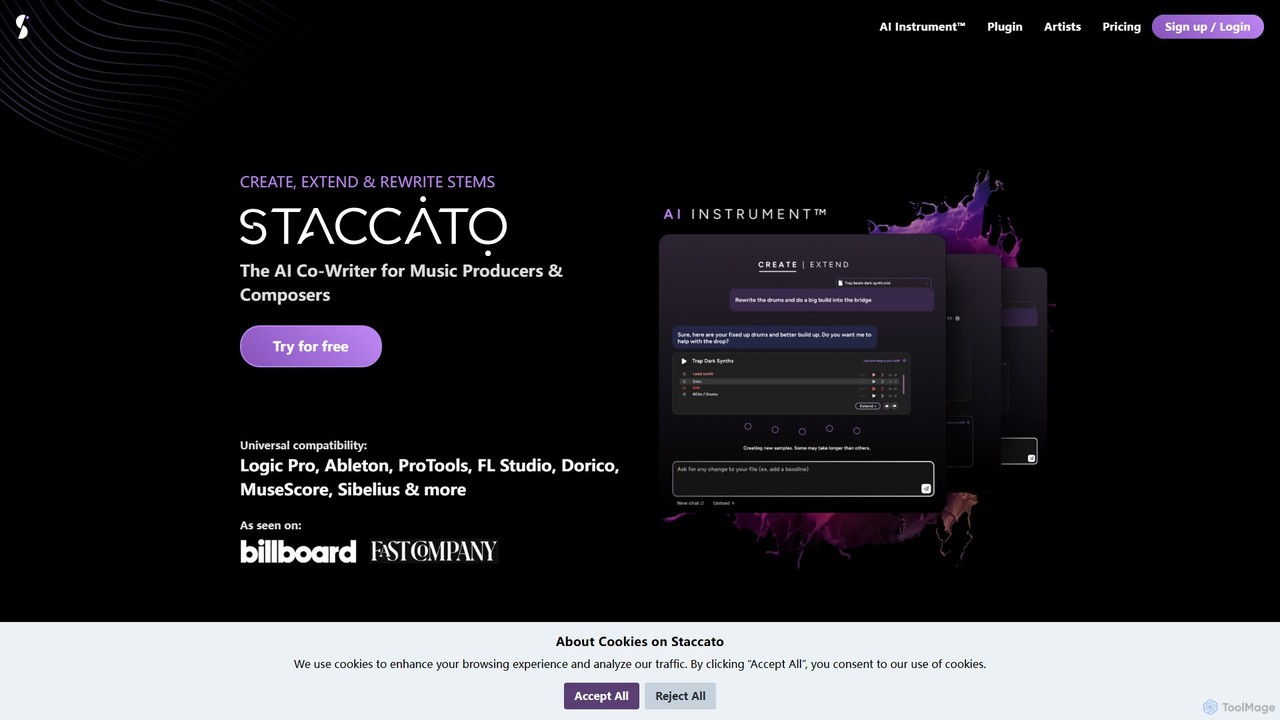Click the 'Rewrite the drums' chat message
Viewport: 1280px width, 720px height.
(x=832, y=300)
